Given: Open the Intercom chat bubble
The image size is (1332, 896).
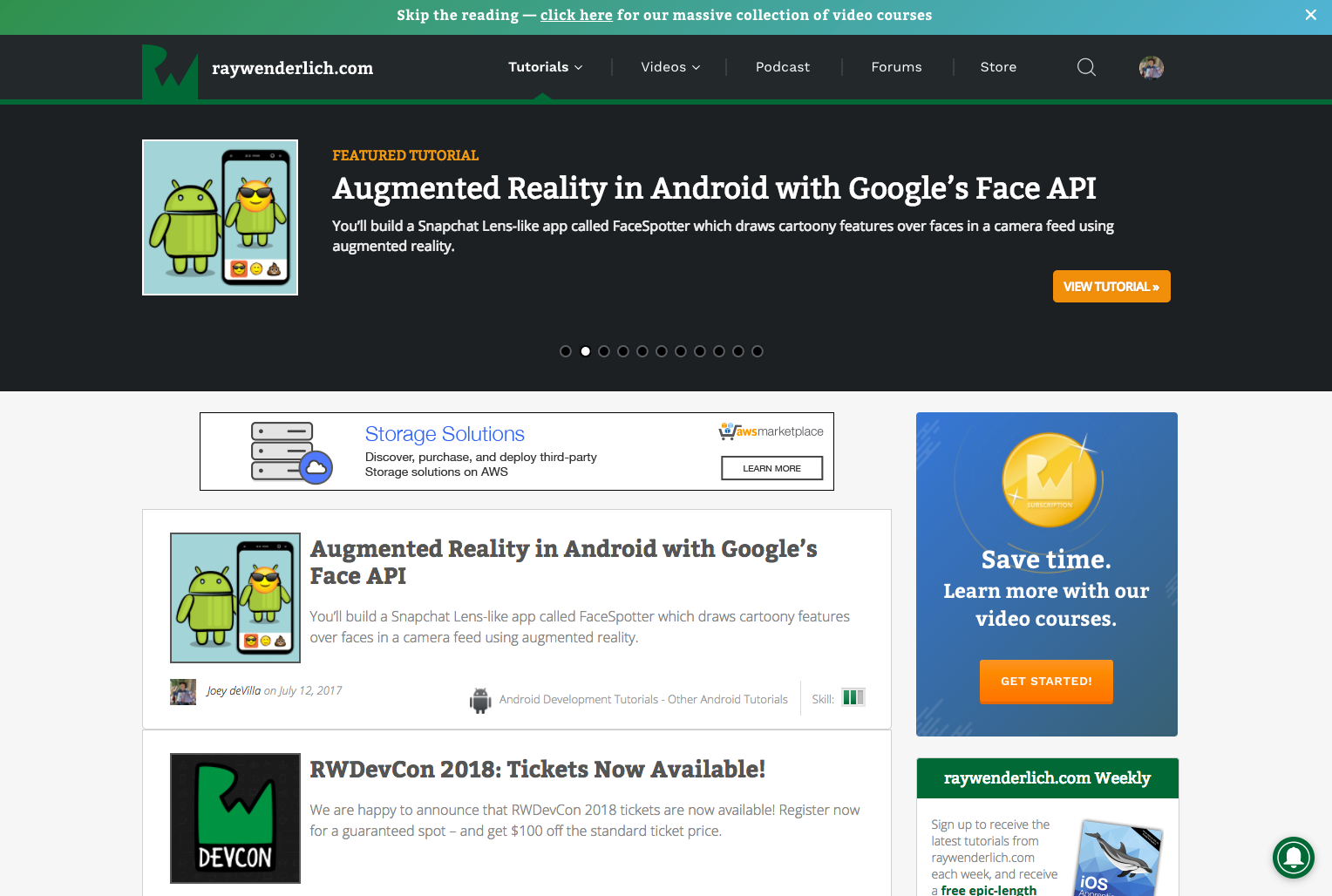Looking at the screenshot, I should 1294,858.
